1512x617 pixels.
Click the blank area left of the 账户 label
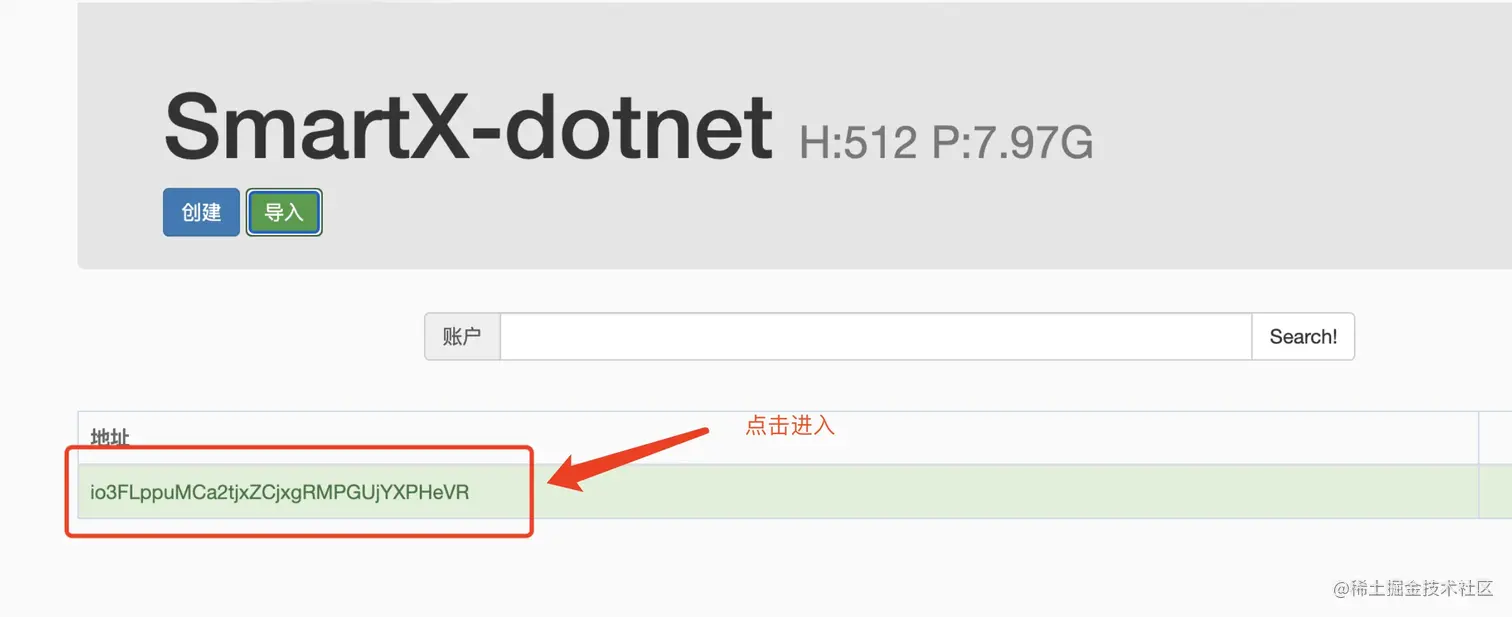(x=250, y=336)
